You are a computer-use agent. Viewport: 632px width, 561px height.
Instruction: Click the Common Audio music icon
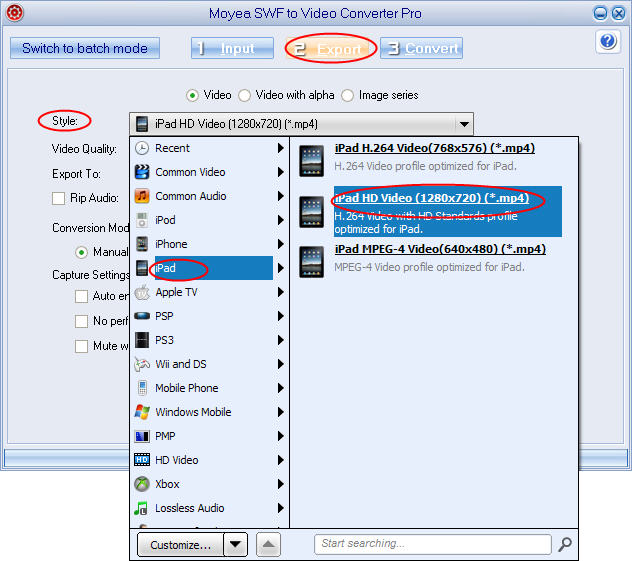click(x=142, y=196)
